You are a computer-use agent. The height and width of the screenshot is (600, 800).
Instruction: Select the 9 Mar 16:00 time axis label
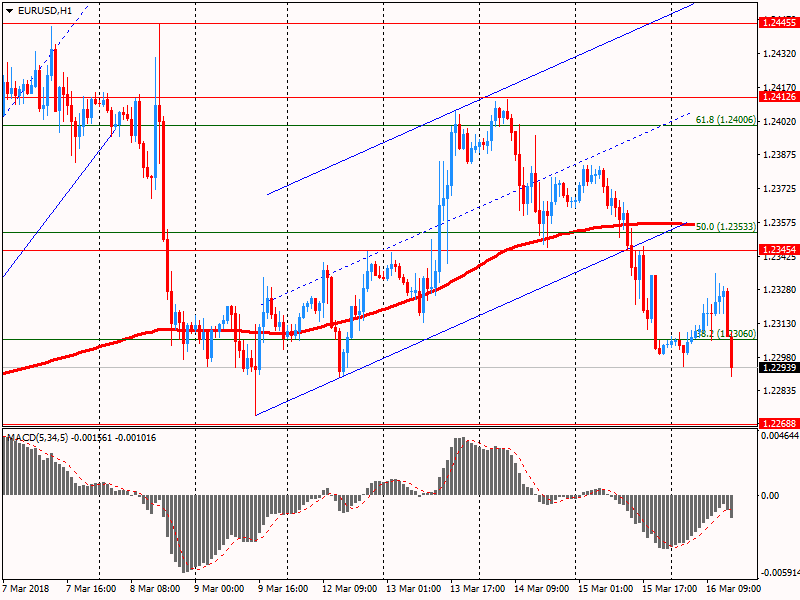click(283, 589)
